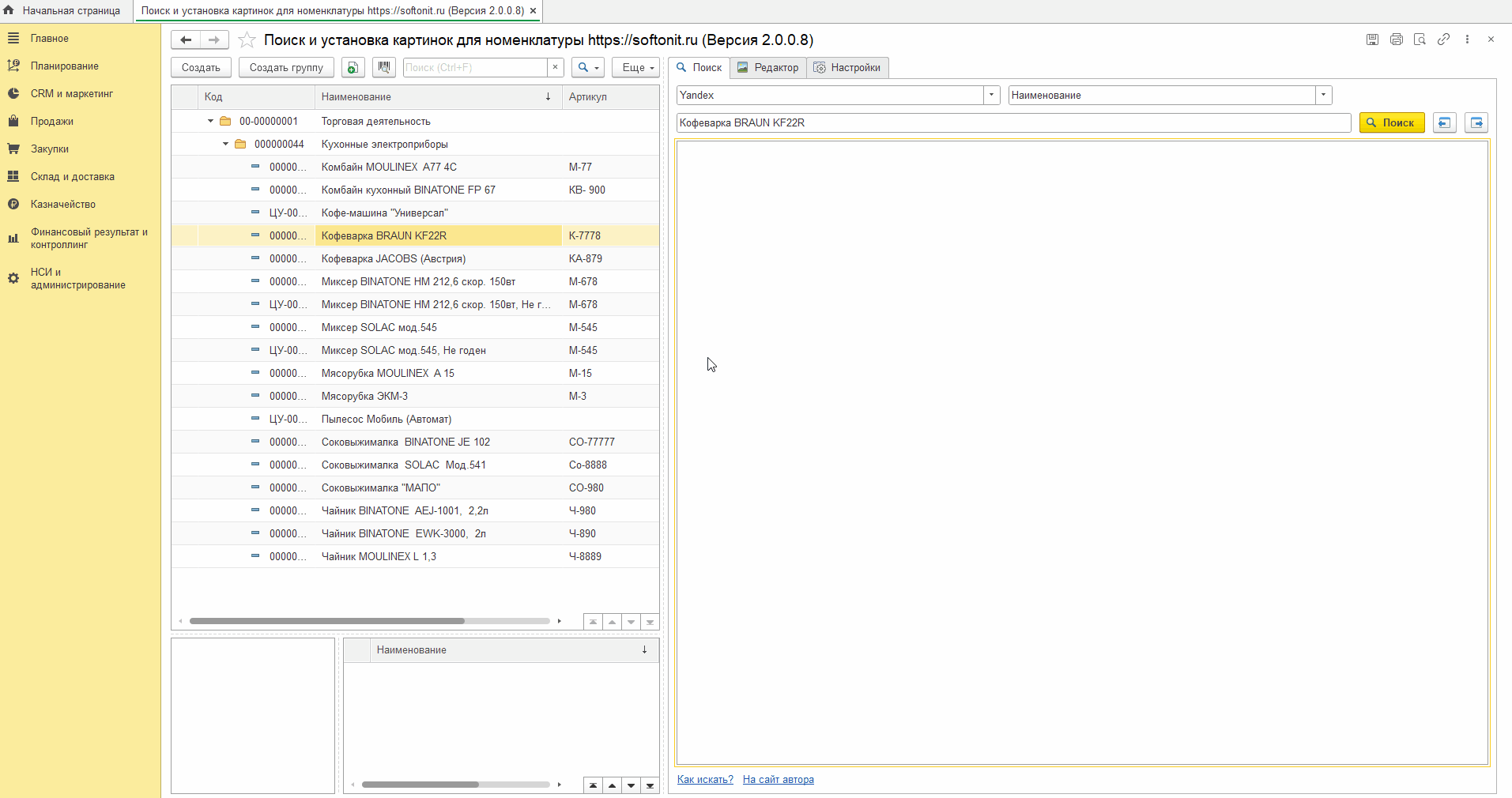Click the save (floppy disk) icon
The image size is (1512, 798).
tap(1372, 40)
